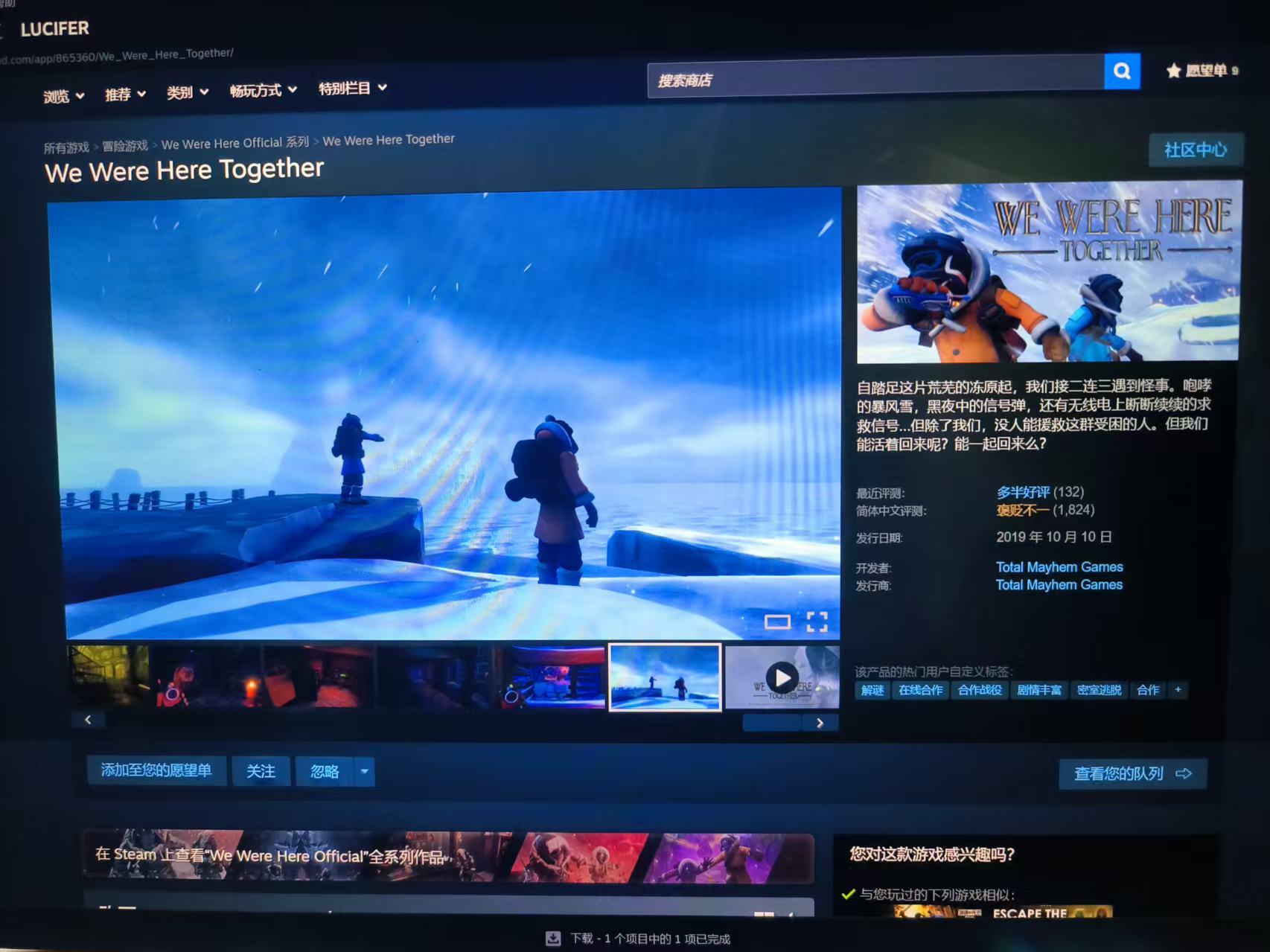Open the wishlist star icon
Viewport: 1270px width, 952px height.
click(1174, 71)
